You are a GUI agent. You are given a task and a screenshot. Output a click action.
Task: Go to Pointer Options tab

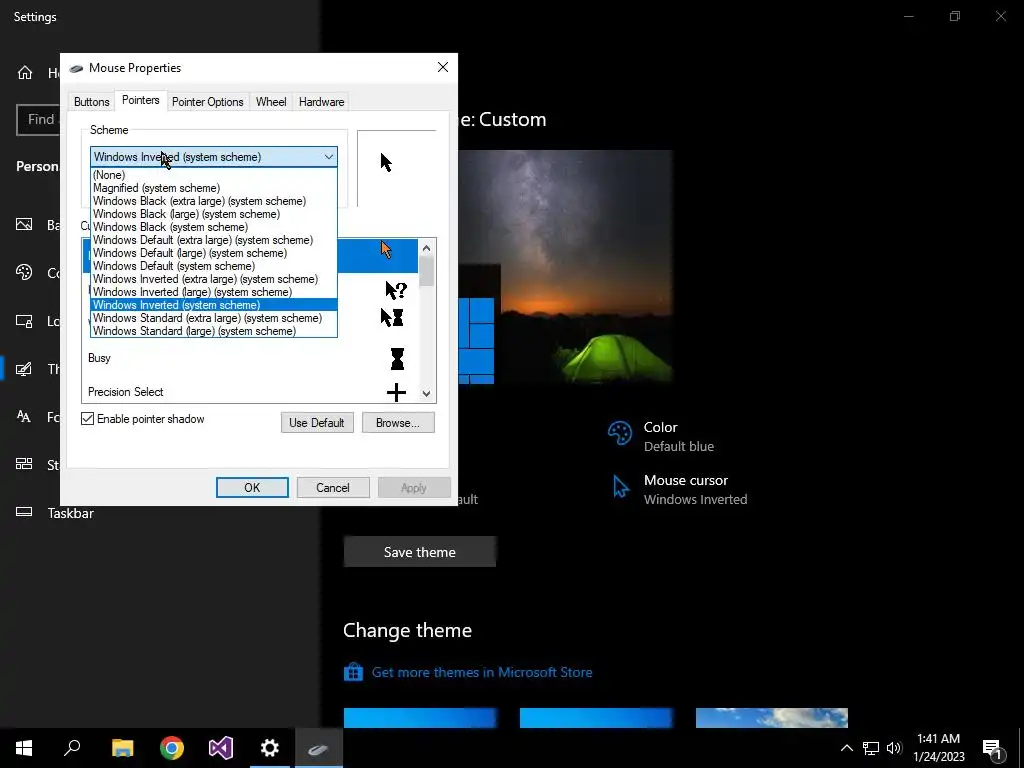[x=208, y=102]
